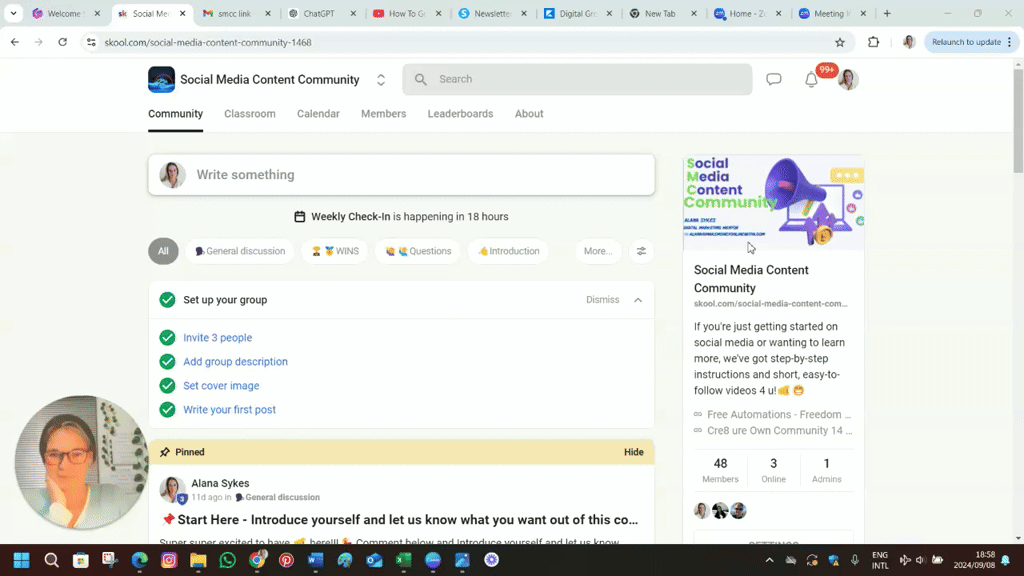Open Pinterest from the taskbar
Viewport: 1024px width, 576px height.
286,560
